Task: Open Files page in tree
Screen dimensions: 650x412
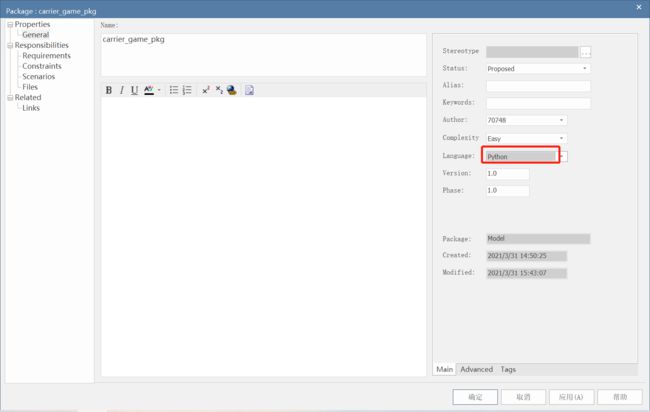Action: pos(30,87)
